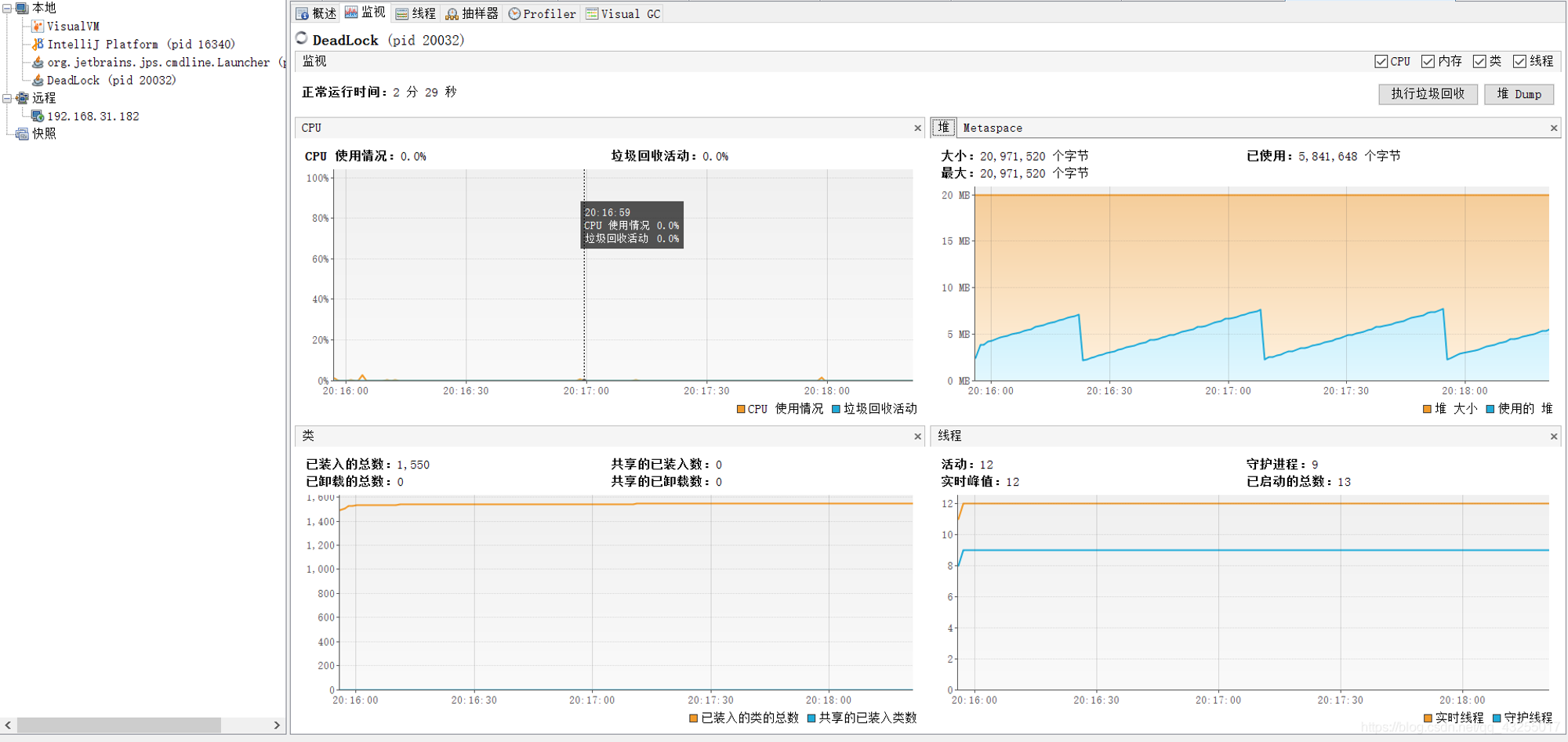Collapse the 远程 tree node
The image size is (1568, 742).
(7, 98)
